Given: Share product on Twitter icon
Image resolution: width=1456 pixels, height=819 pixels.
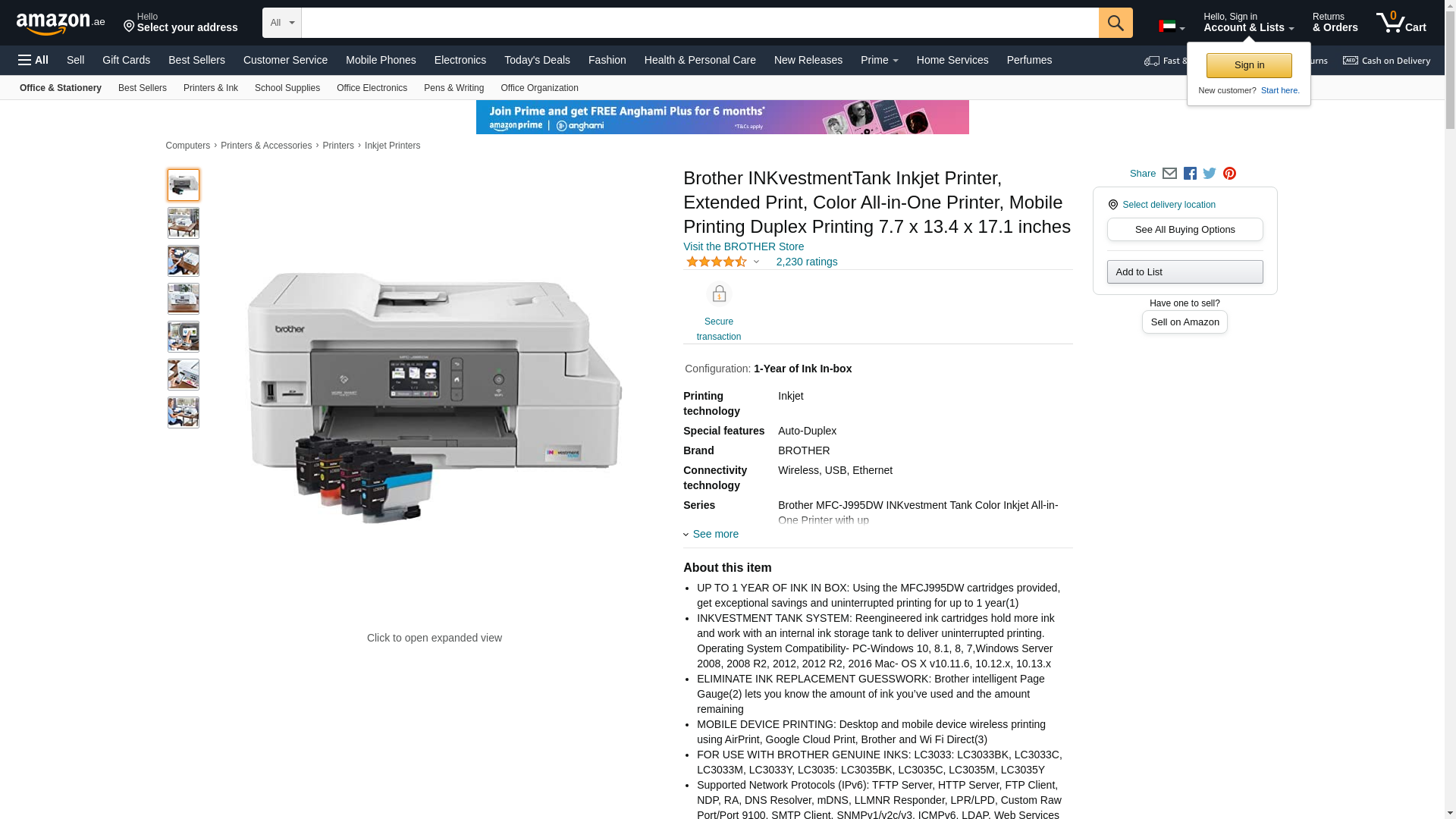Looking at the screenshot, I should click(x=1210, y=174).
